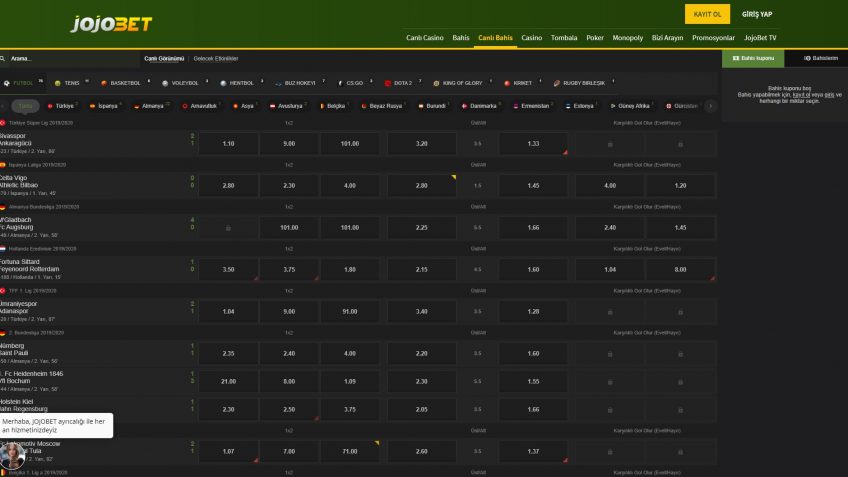Click the İspanya LaLiga flag icon

pyautogui.click(x=3, y=165)
